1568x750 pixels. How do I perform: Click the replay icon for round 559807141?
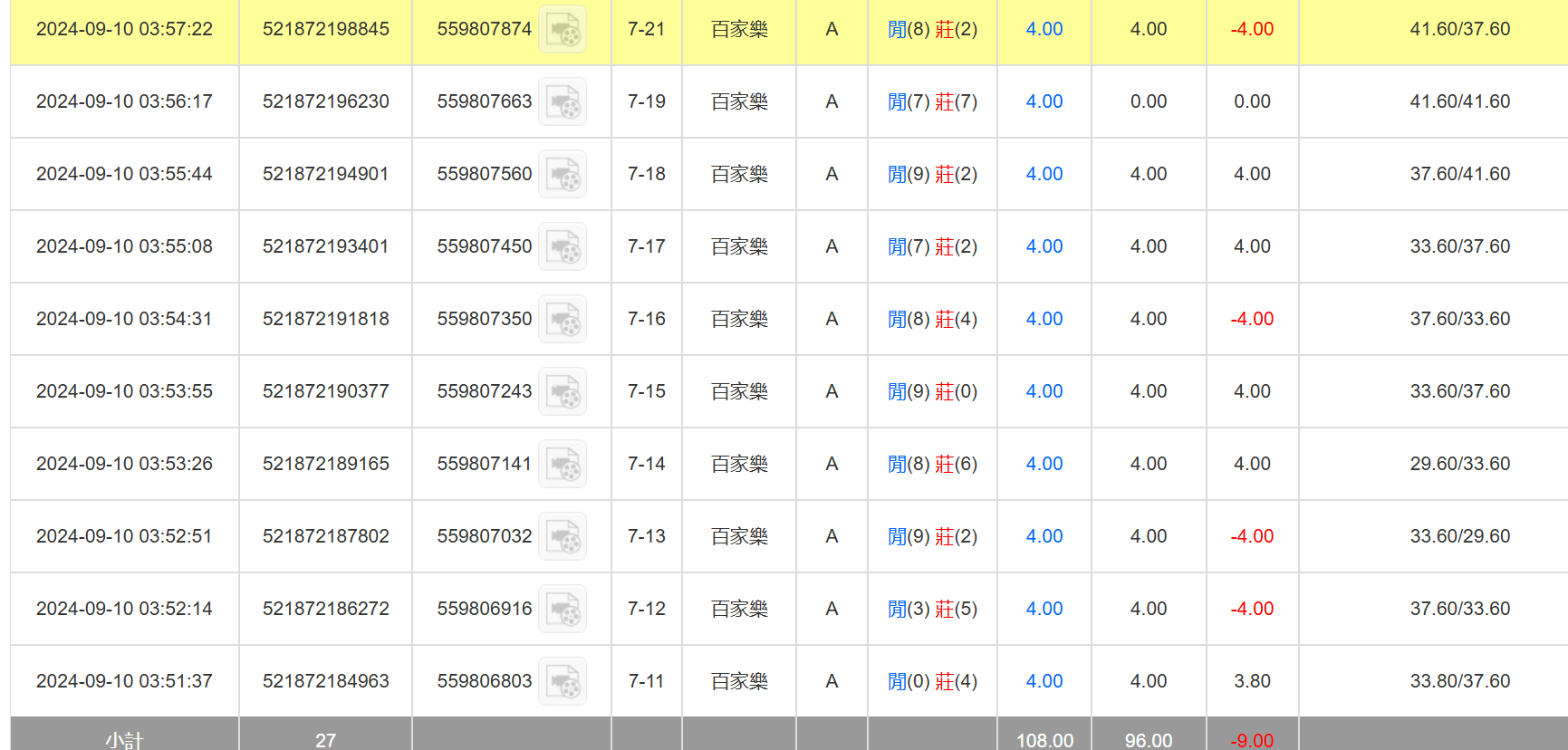coord(563,464)
